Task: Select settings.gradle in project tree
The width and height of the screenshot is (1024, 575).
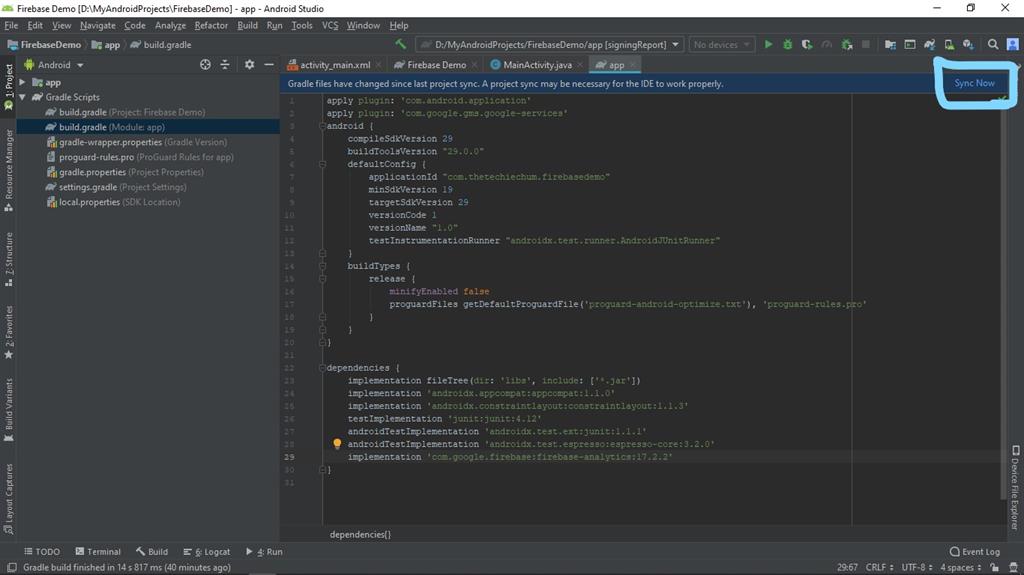Action: [x=87, y=187]
